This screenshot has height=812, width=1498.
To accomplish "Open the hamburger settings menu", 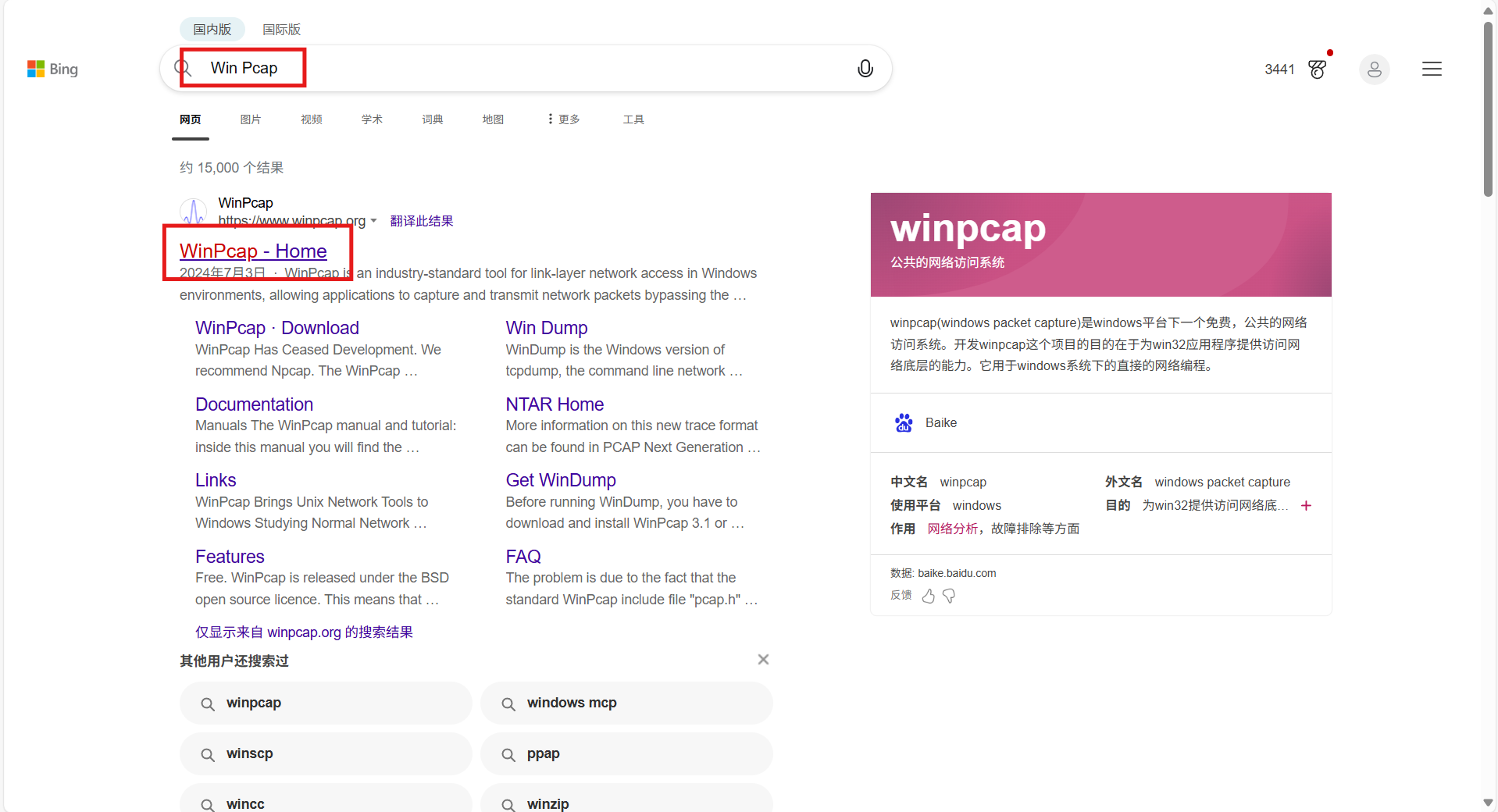I will [x=1432, y=69].
